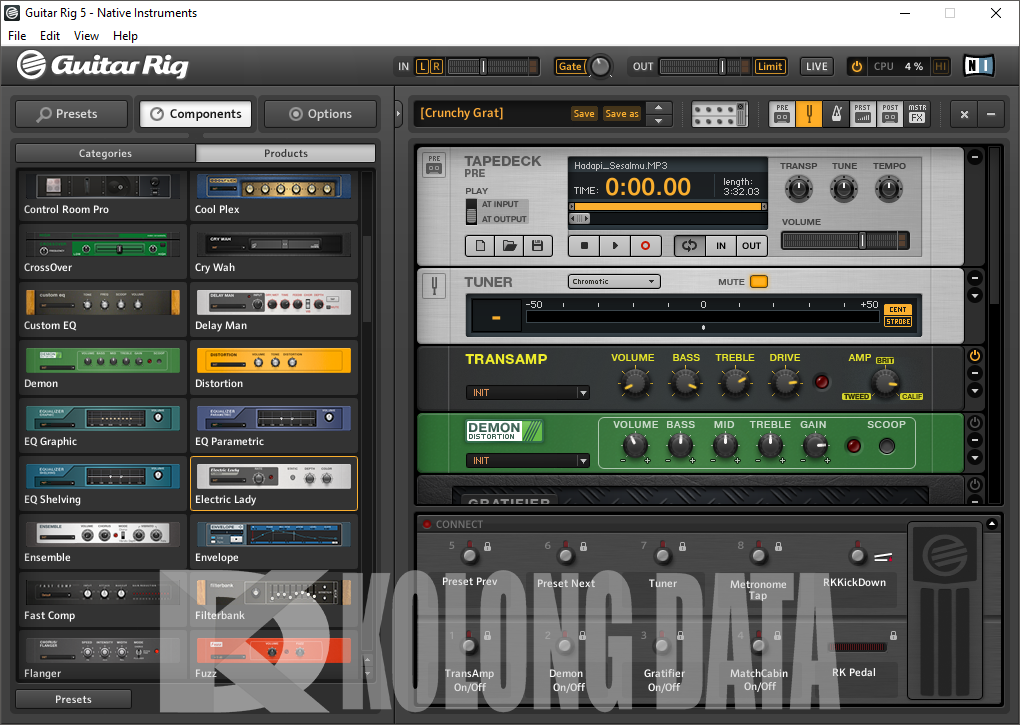The image size is (1020, 725).
Task: Toggle the TransAmp power switch
Action: [x=974, y=356]
